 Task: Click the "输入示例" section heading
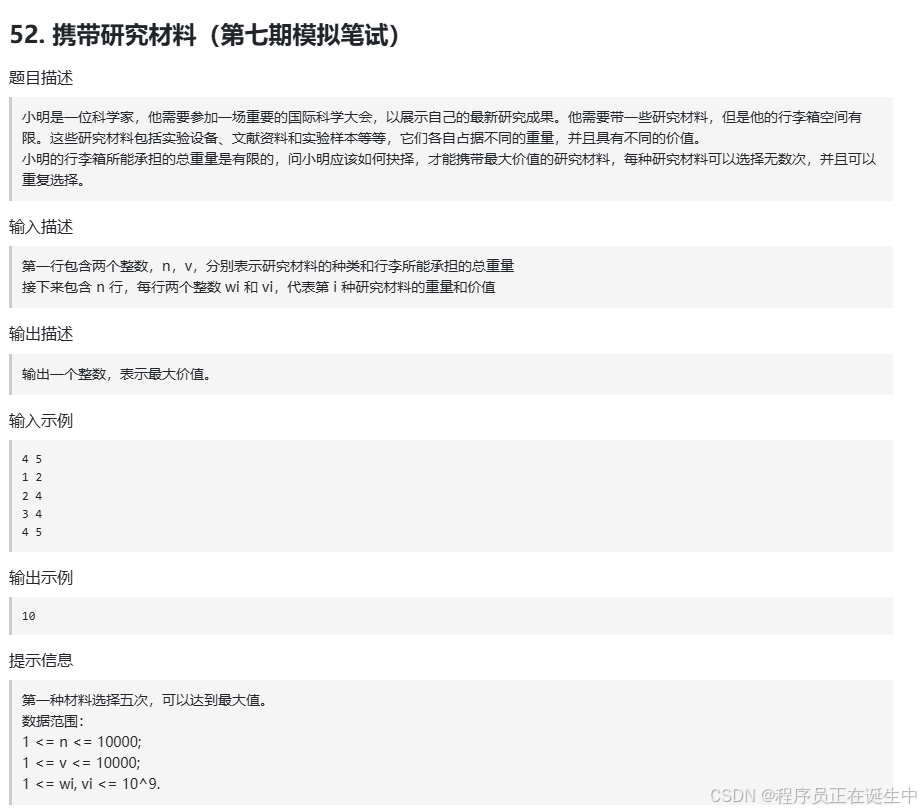pos(41,420)
